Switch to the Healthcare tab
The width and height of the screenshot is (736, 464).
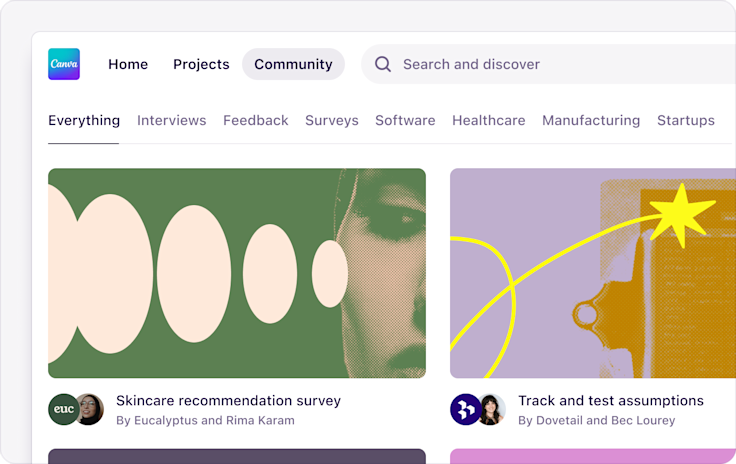click(x=489, y=121)
